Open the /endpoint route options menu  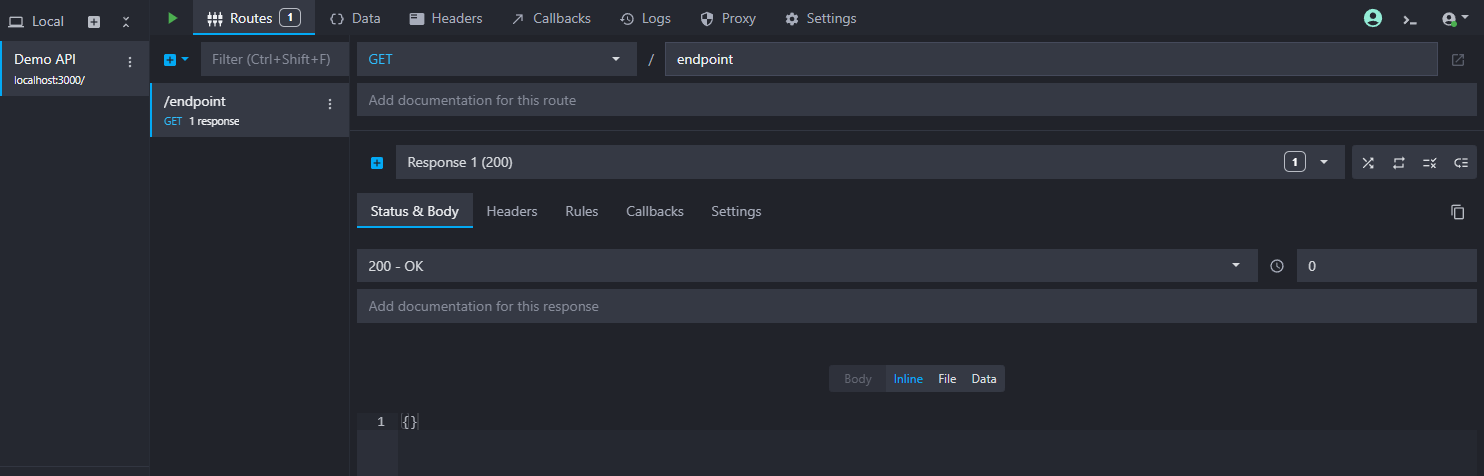pyautogui.click(x=330, y=104)
